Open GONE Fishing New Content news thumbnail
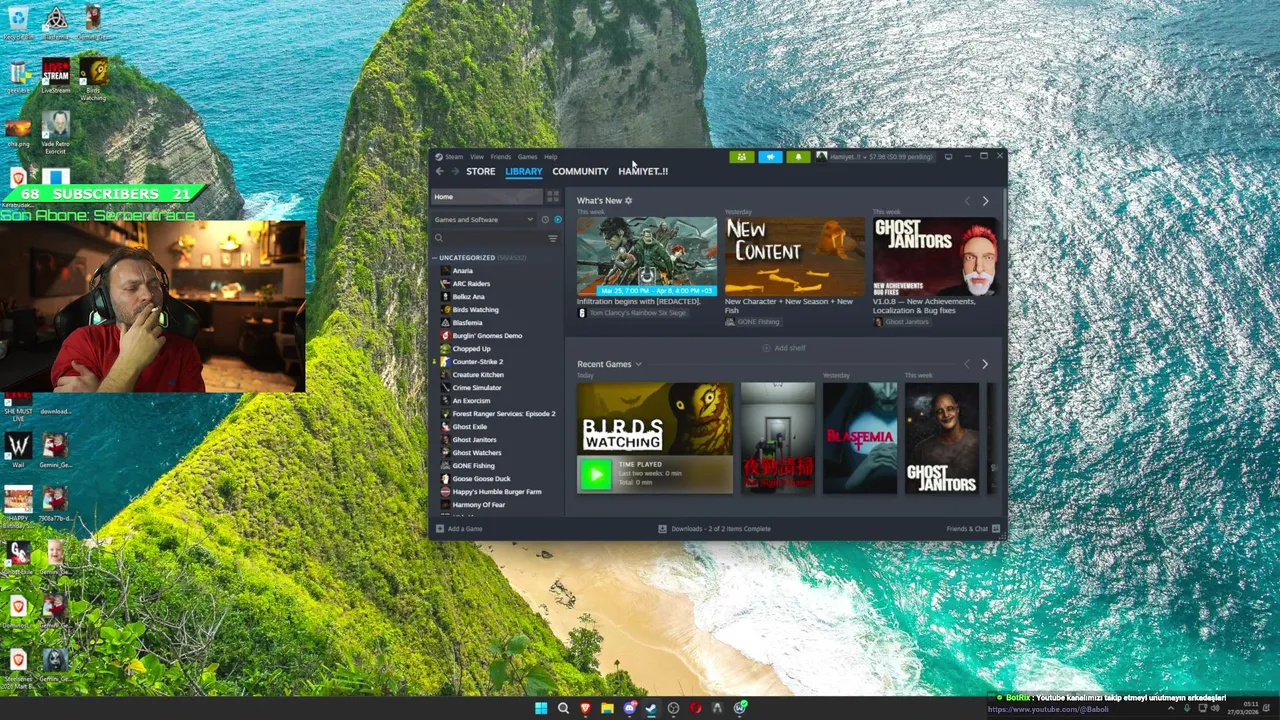 click(794, 256)
